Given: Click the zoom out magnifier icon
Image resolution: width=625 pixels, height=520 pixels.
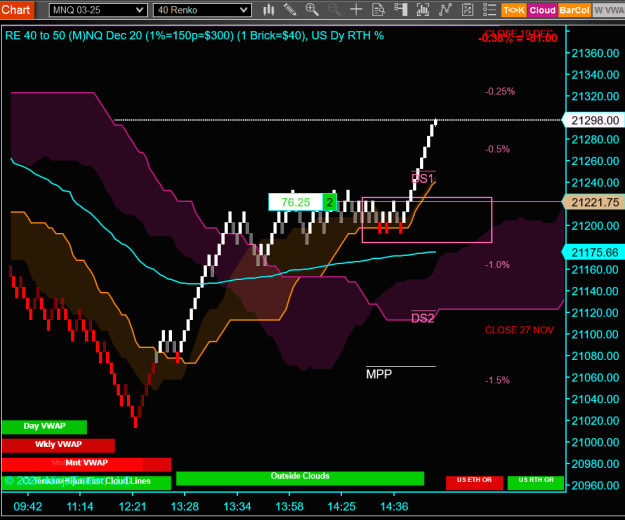Looking at the screenshot, I should [334, 10].
